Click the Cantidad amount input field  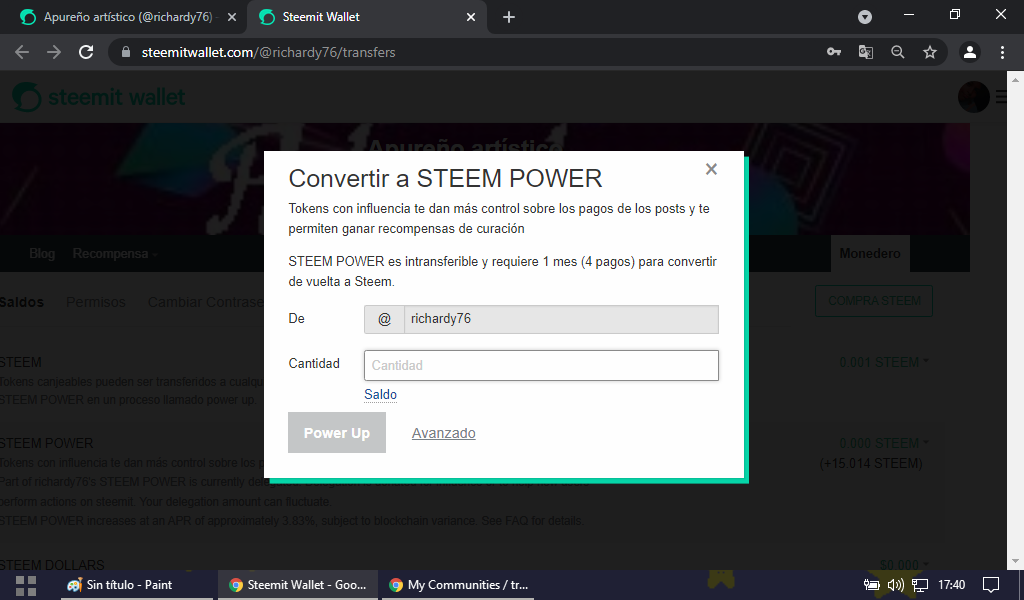(541, 365)
